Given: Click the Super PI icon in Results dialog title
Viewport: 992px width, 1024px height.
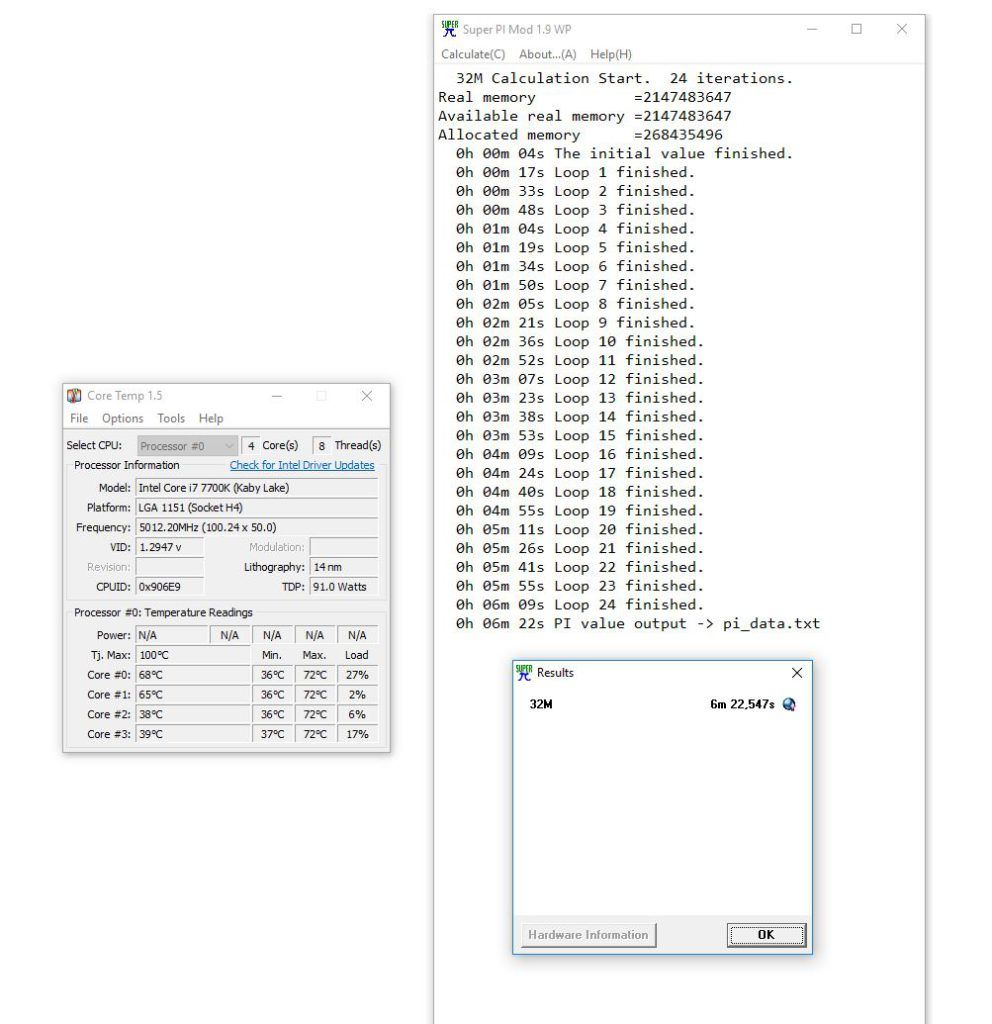Looking at the screenshot, I should click(524, 673).
